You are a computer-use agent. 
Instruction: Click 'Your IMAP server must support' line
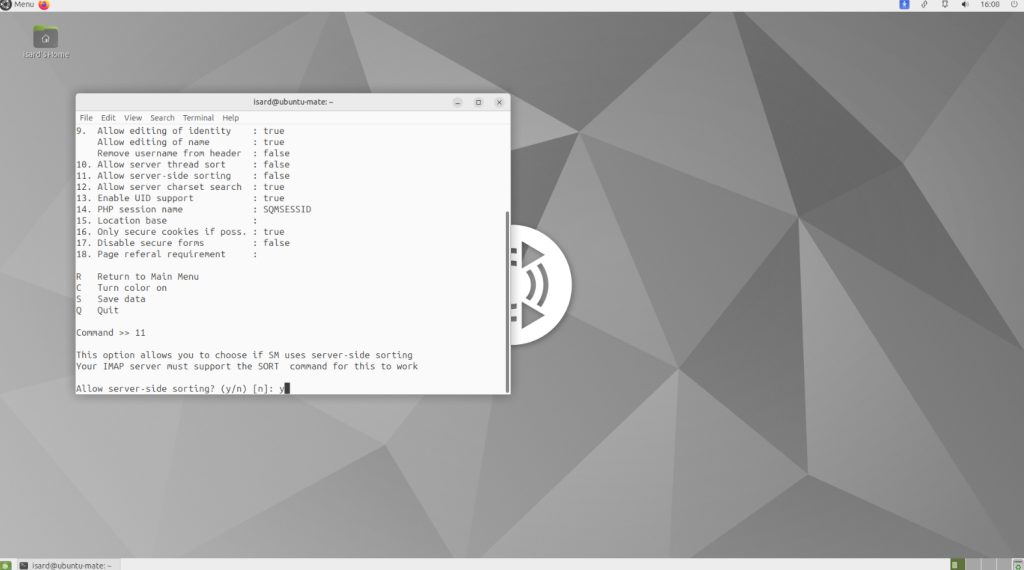point(247,366)
